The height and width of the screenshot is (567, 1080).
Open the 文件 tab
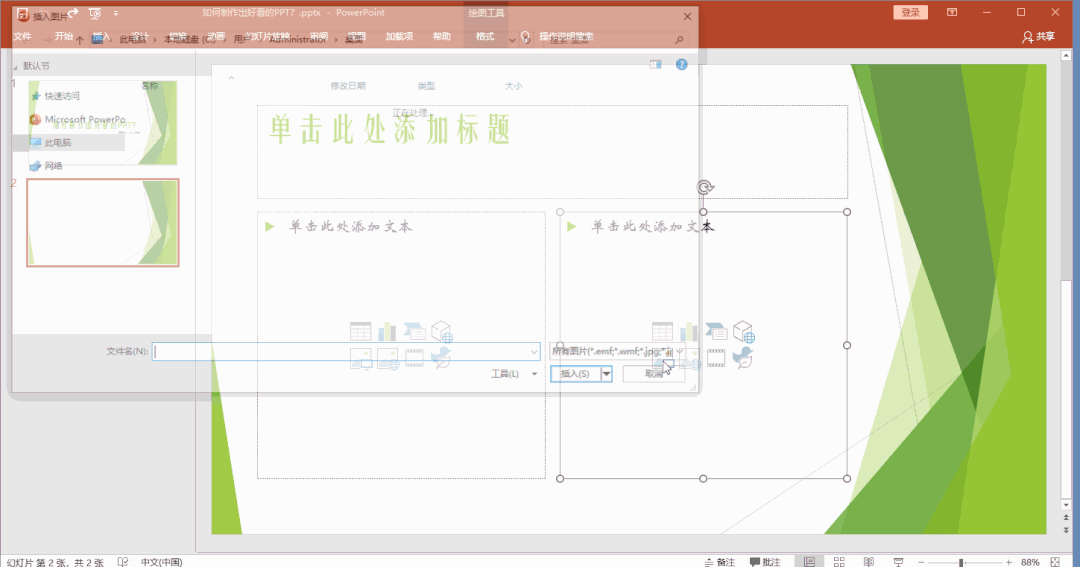(23, 36)
